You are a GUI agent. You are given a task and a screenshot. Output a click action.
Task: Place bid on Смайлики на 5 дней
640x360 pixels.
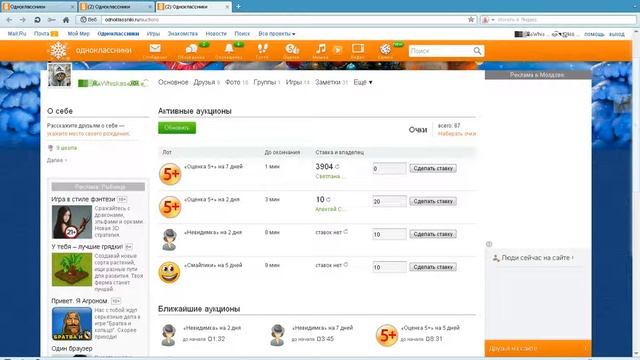tap(433, 267)
